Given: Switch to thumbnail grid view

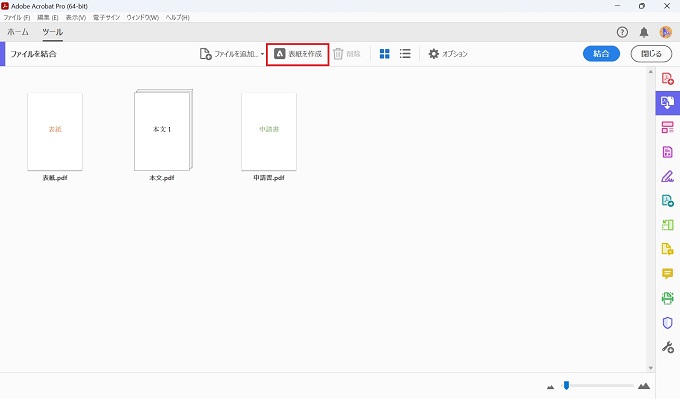Looking at the screenshot, I should point(384,54).
